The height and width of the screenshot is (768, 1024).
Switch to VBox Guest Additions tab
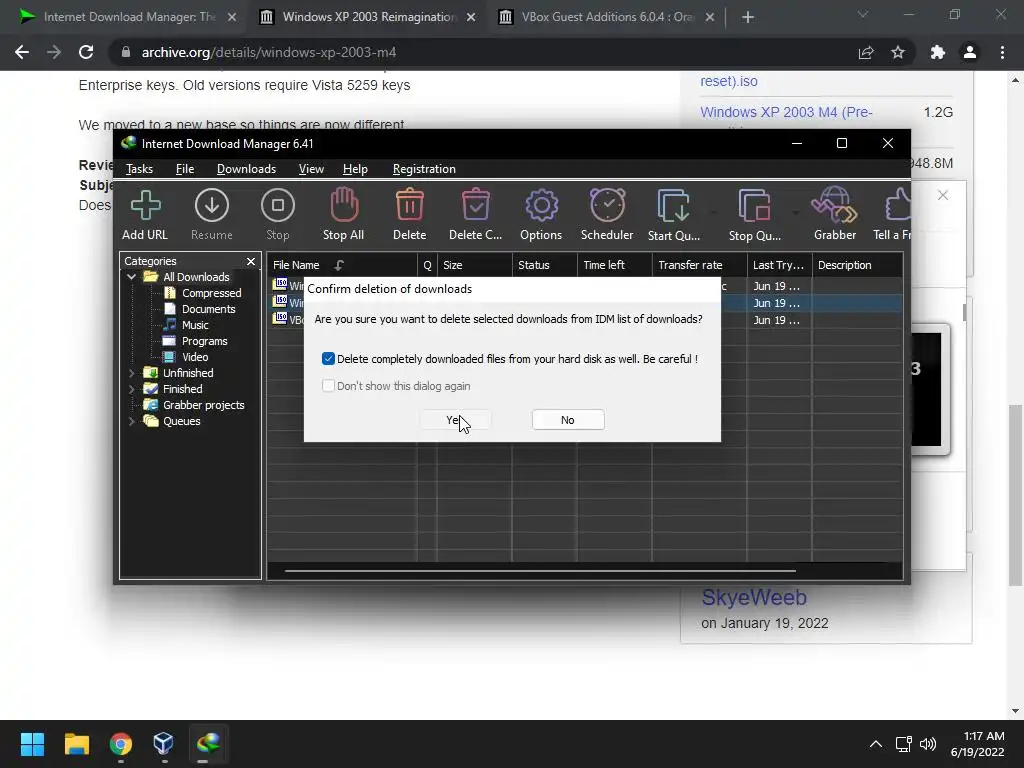coord(607,17)
